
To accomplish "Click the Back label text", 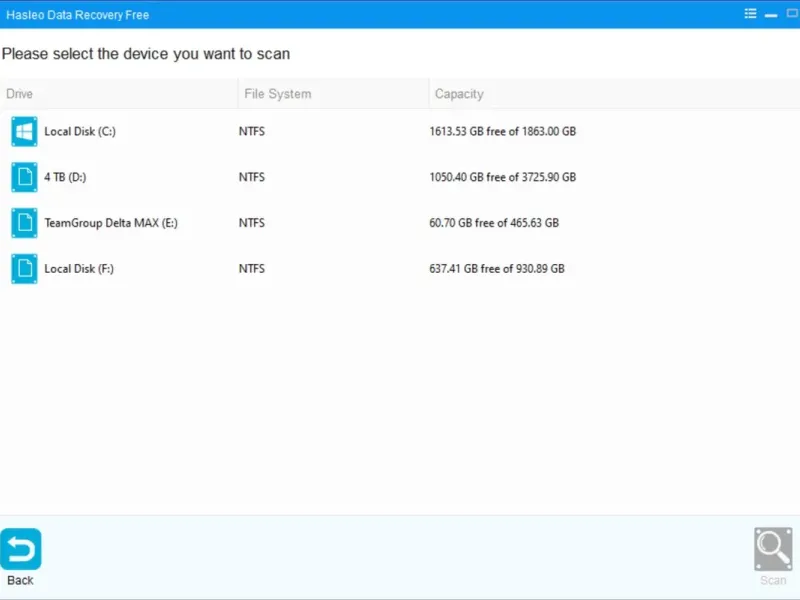I will click(20, 581).
